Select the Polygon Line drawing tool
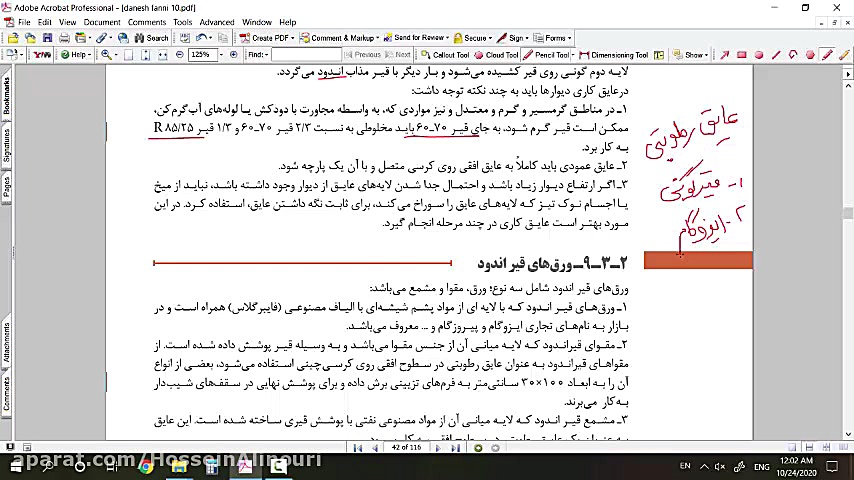Viewport: 854px width, 480px height. 793,54
